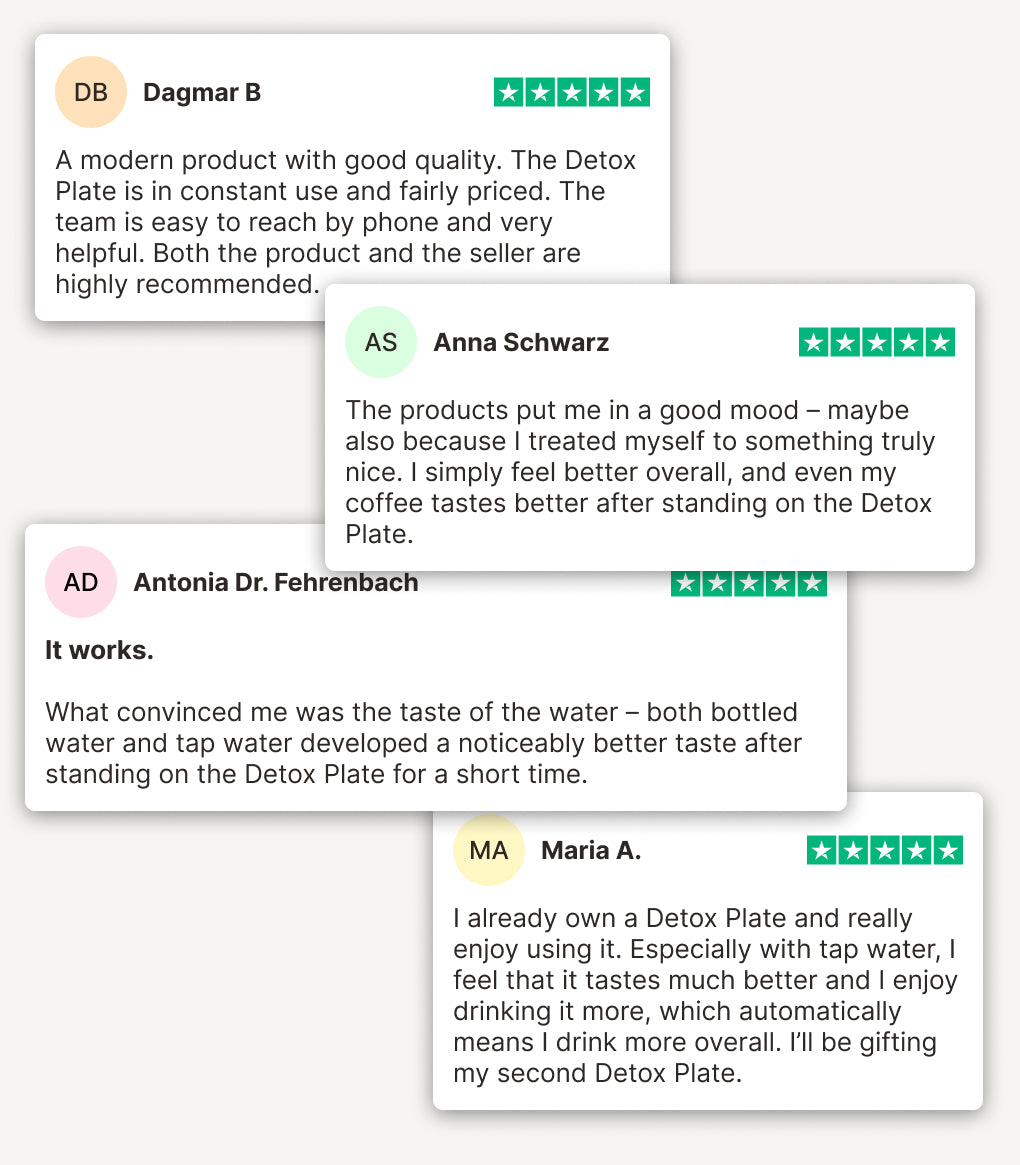This screenshot has width=1020, height=1165.
Task: Click Maria A.'s five-star rating
Action: click(884, 851)
